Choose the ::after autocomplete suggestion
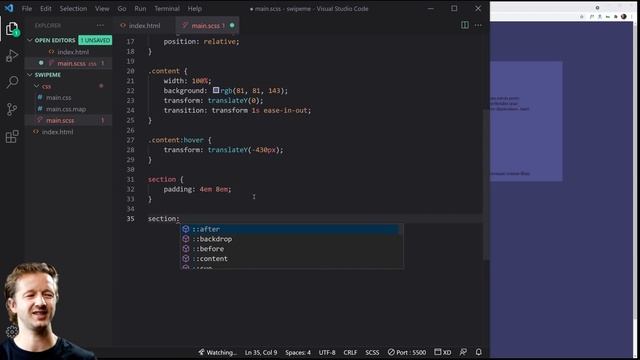Screen dimensions: 640x360 point(291,229)
